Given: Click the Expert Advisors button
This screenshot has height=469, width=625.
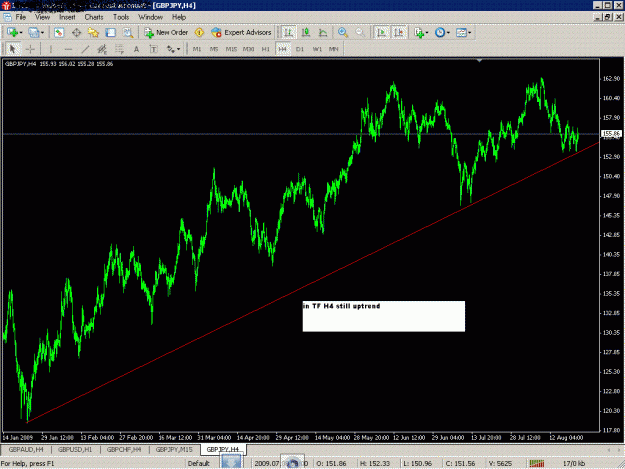Looking at the screenshot, I should (x=241, y=32).
